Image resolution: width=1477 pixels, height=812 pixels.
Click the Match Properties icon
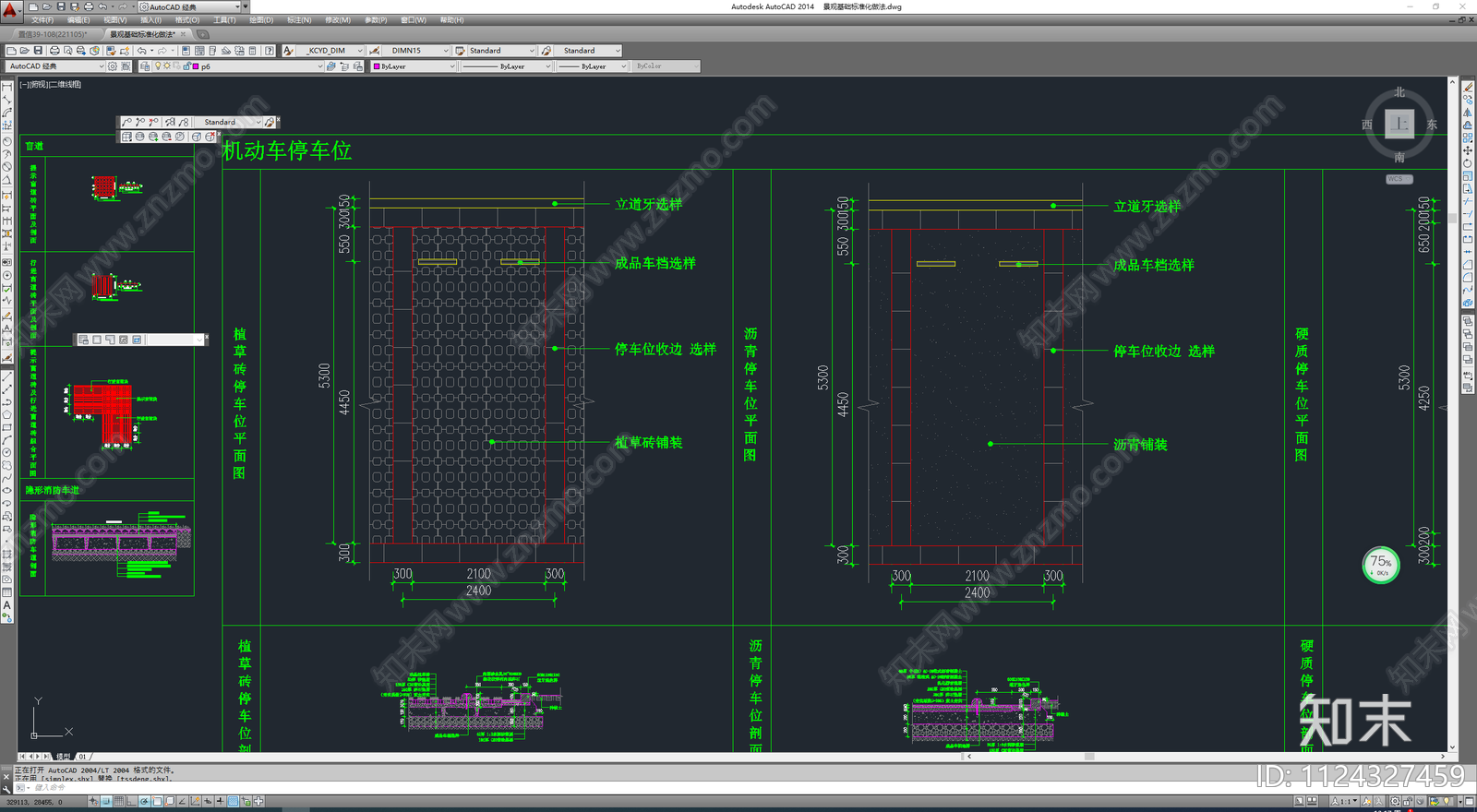[x=109, y=51]
